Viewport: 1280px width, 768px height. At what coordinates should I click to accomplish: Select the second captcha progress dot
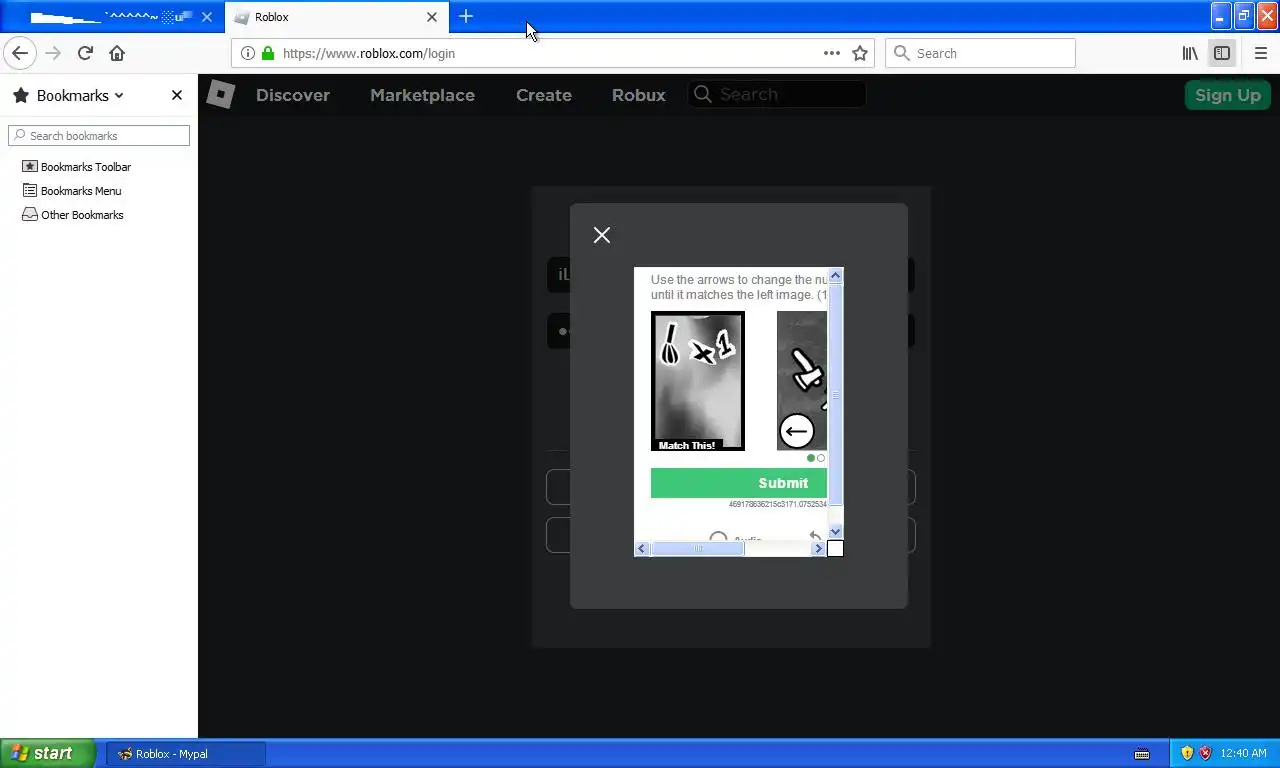click(821, 458)
